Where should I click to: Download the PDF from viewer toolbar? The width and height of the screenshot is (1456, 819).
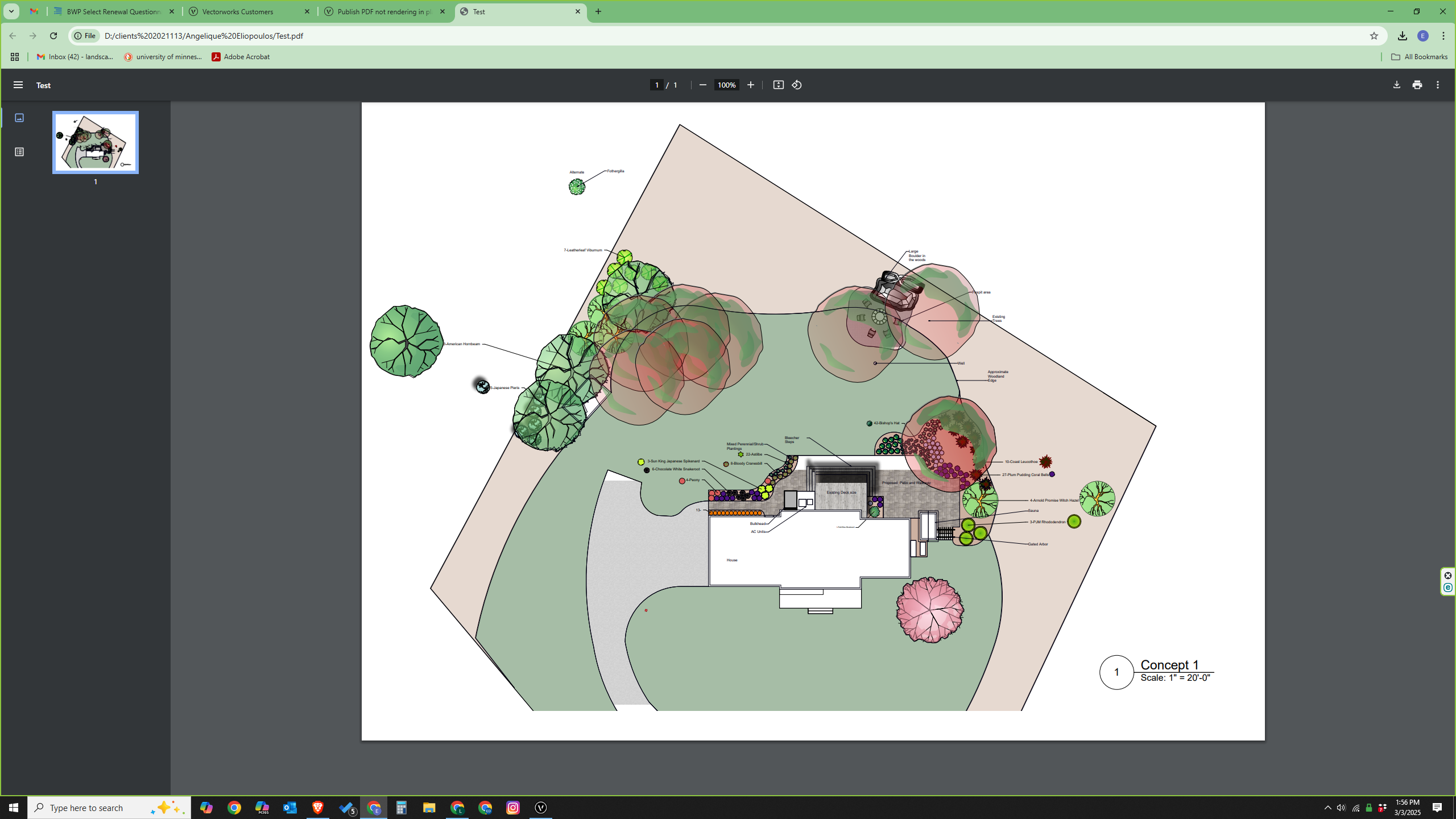(x=1397, y=85)
